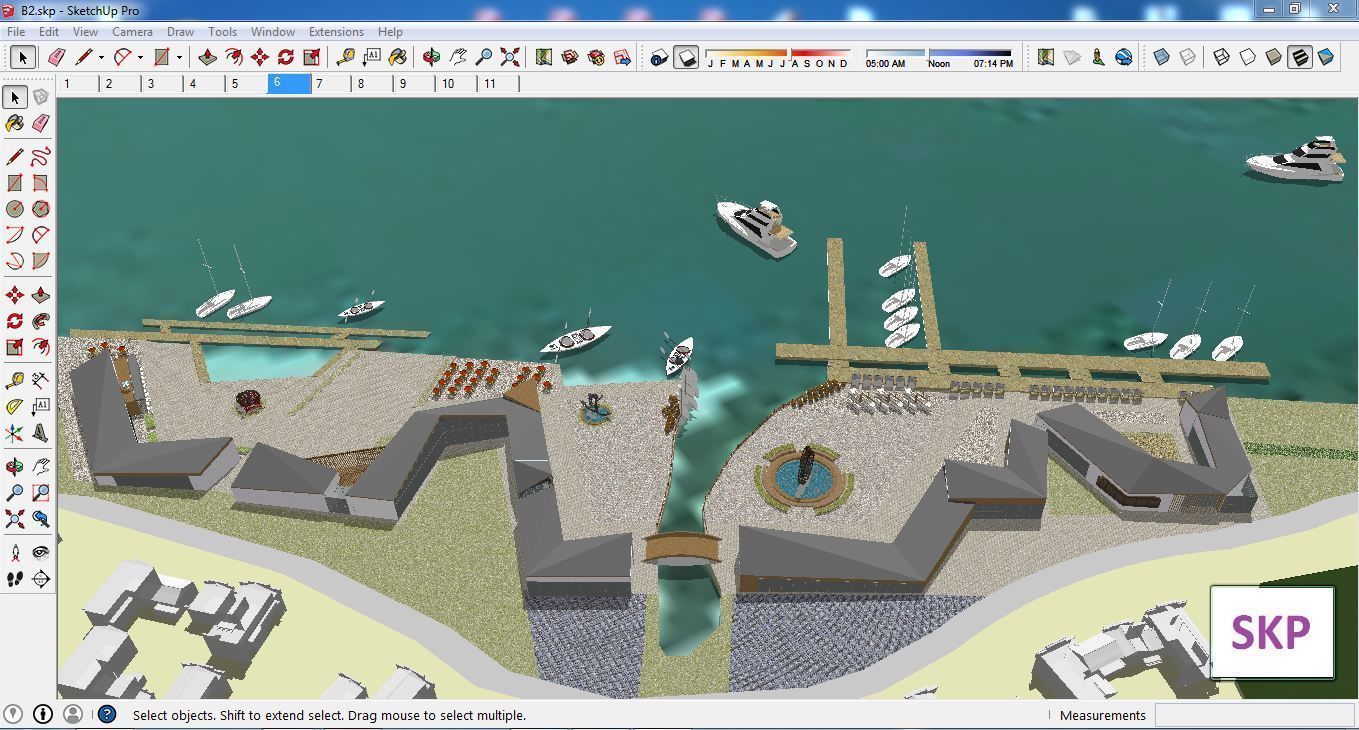This screenshot has width=1359, height=730.
Task: Select 3D Text tool in left toolbar
Action: point(41,433)
